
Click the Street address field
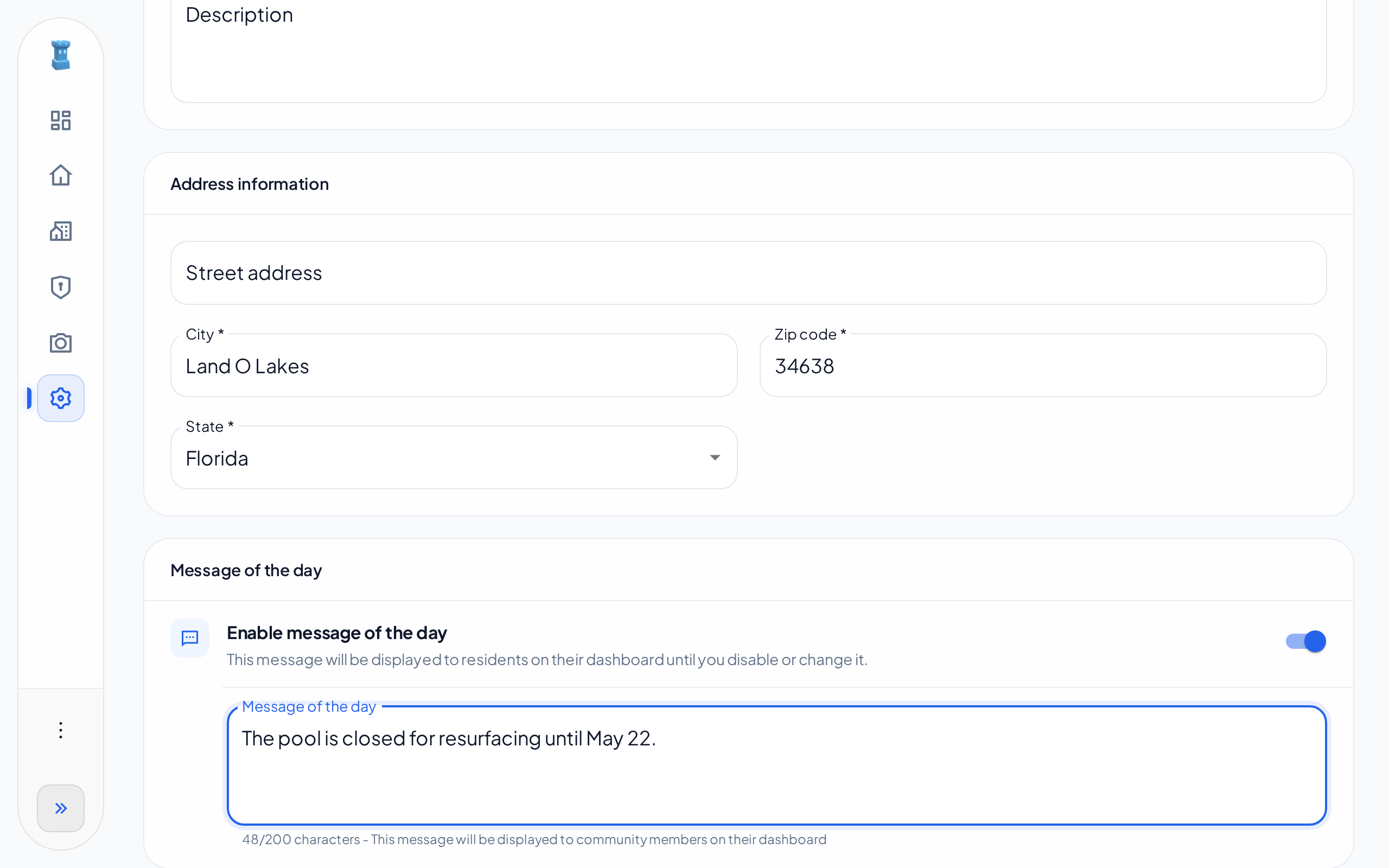(x=748, y=273)
